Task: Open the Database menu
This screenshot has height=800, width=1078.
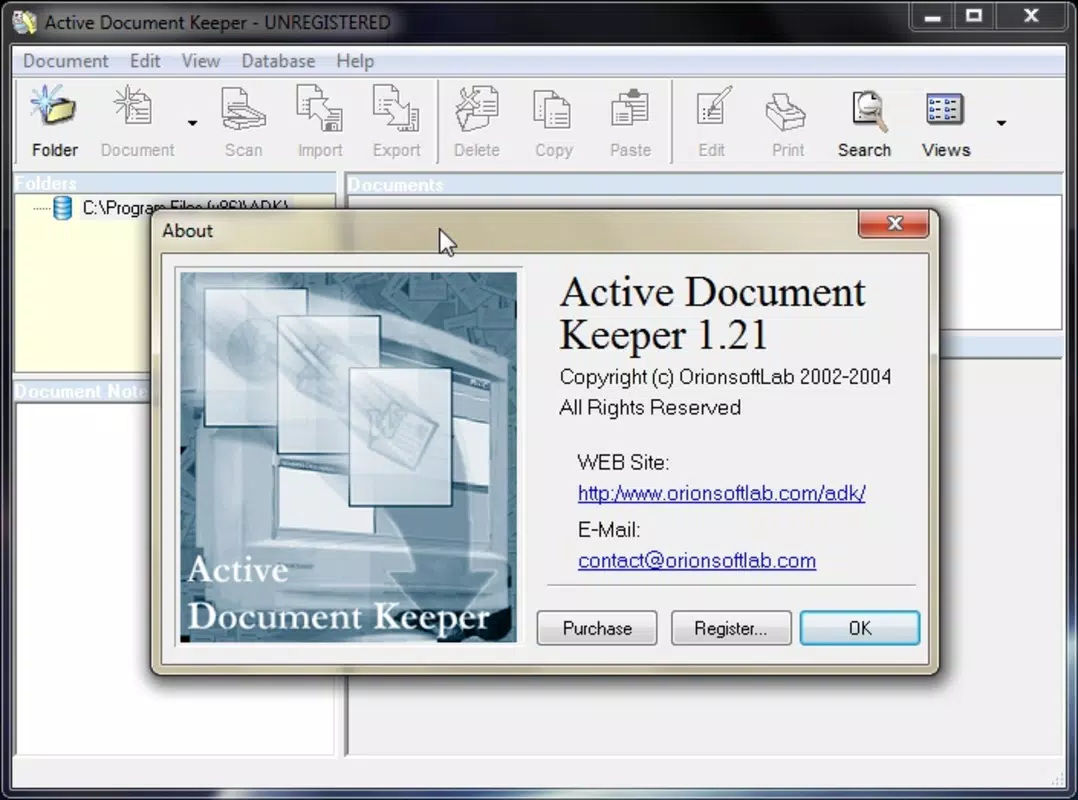Action: tap(278, 61)
